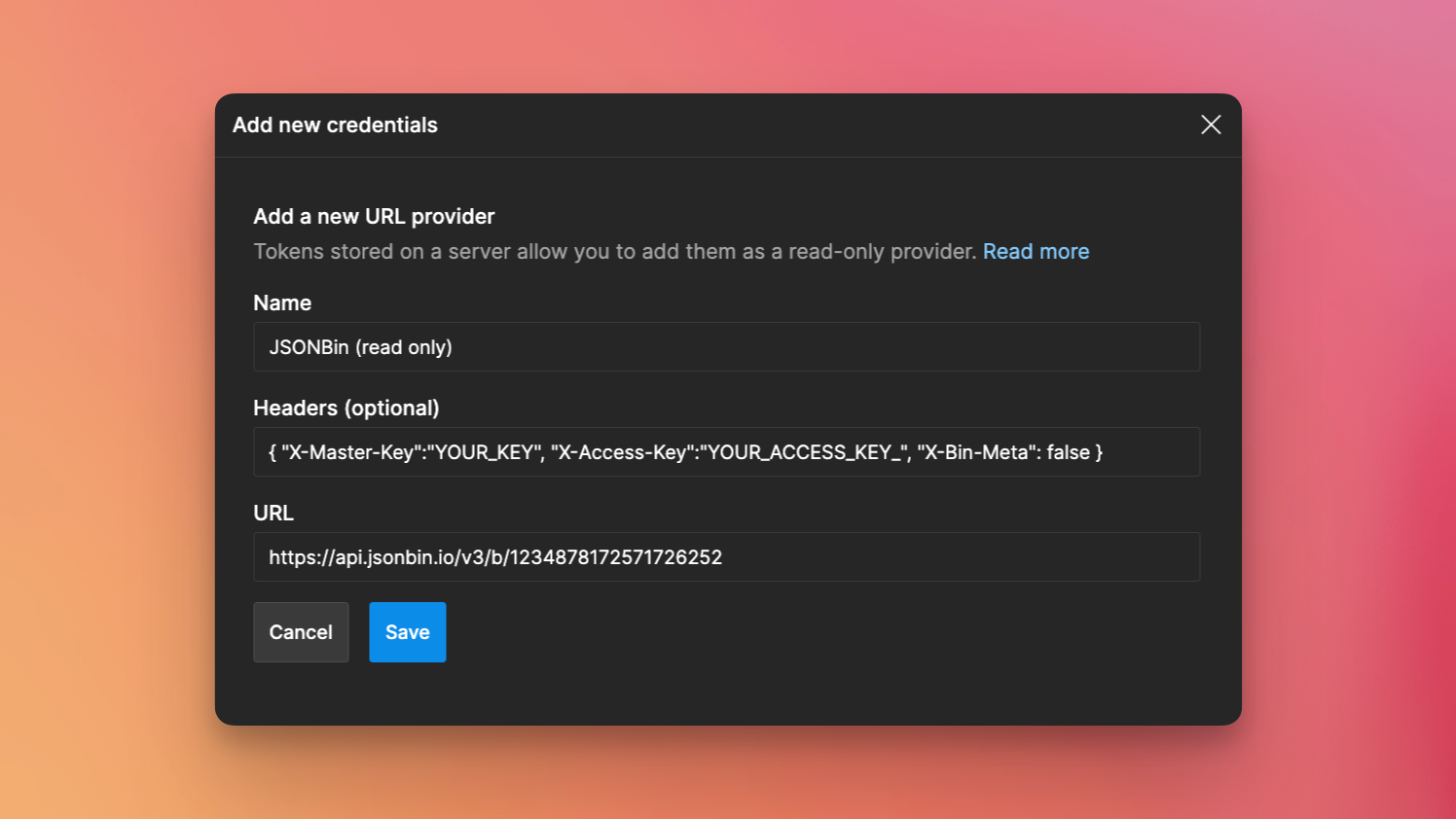Open the Read more link

pos(1036,251)
